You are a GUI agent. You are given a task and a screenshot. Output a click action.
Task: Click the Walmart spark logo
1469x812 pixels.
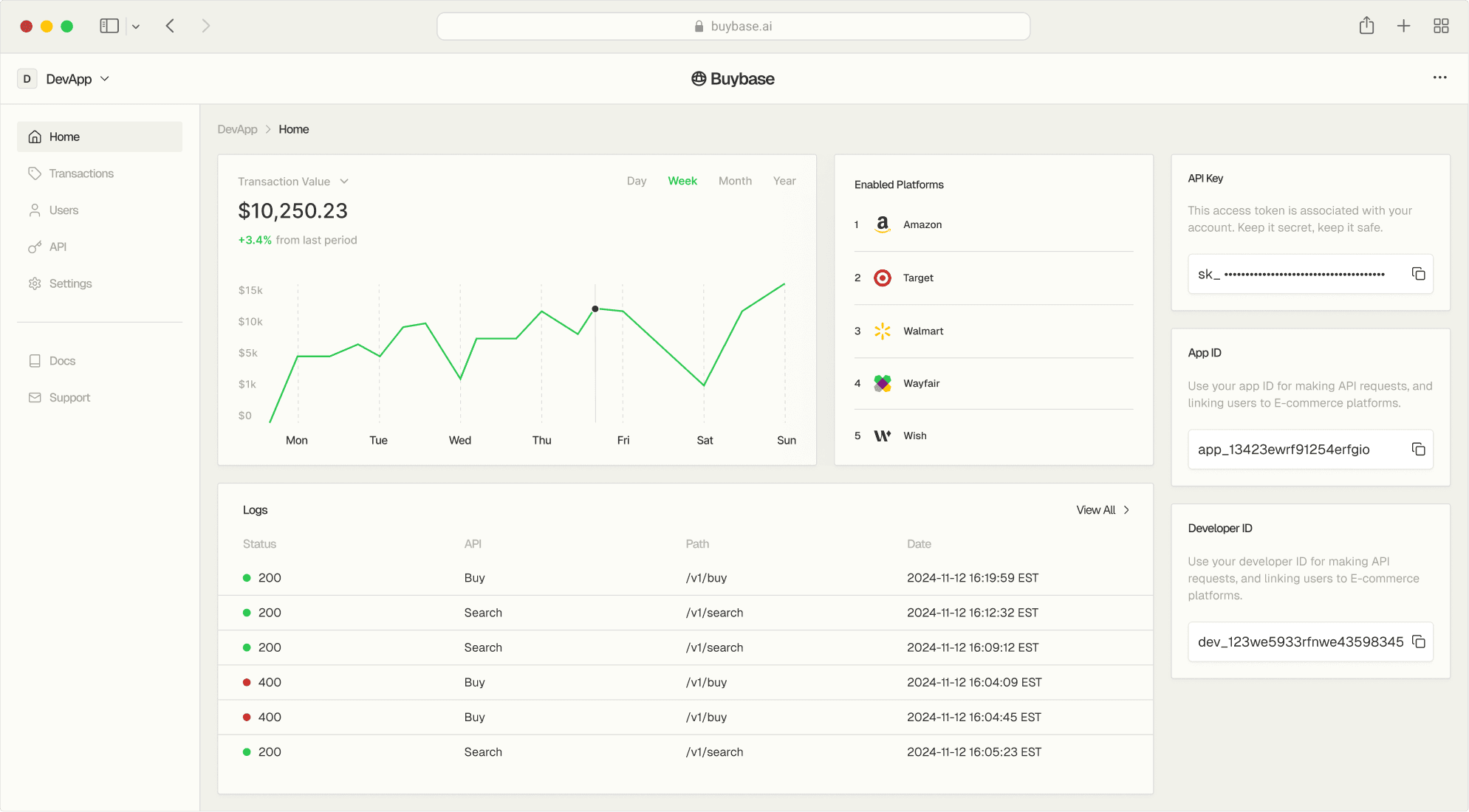coord(883,331)
